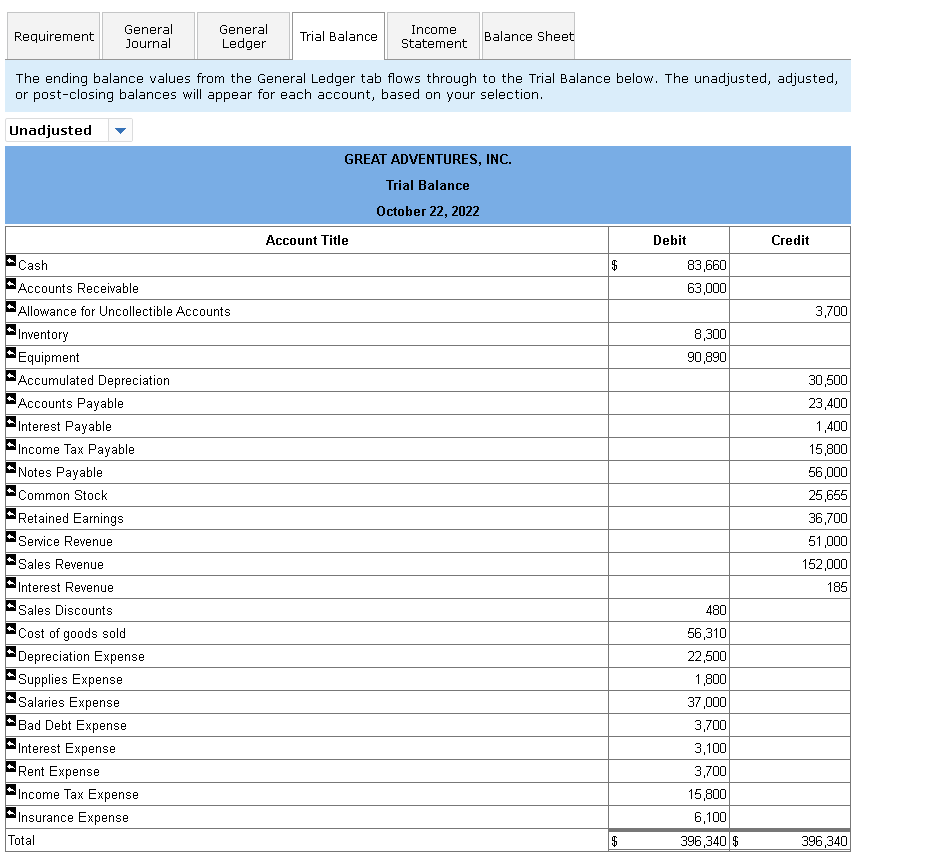Click the arrow icon next to Bad Debt Expense
933x864 pixels.
click(10, 722)
